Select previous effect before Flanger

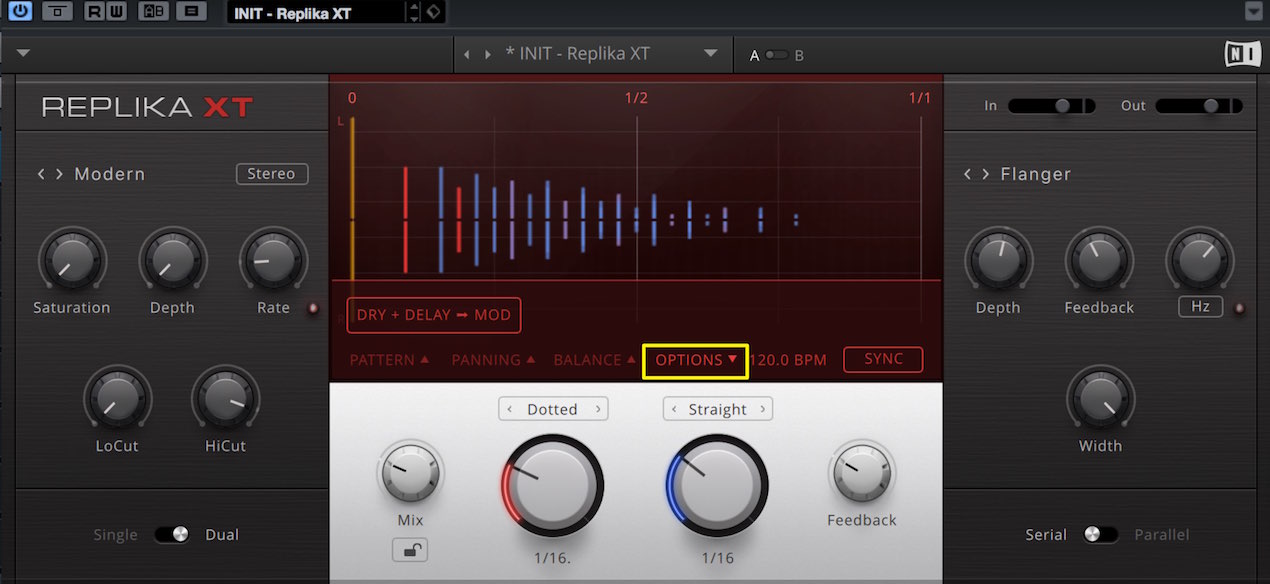pos(968,174)
